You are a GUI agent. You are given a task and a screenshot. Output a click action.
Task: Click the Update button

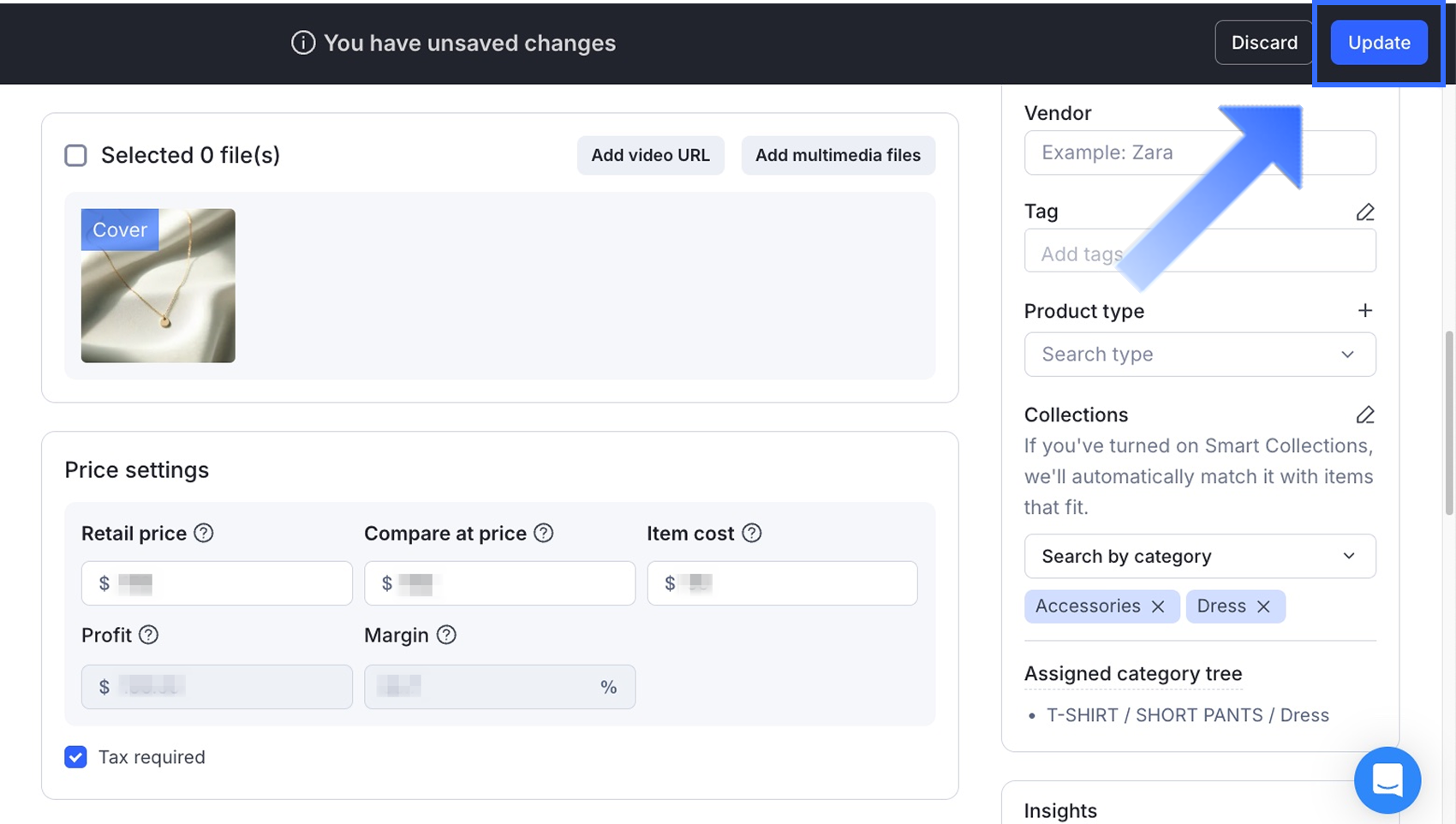point(1378,43)
